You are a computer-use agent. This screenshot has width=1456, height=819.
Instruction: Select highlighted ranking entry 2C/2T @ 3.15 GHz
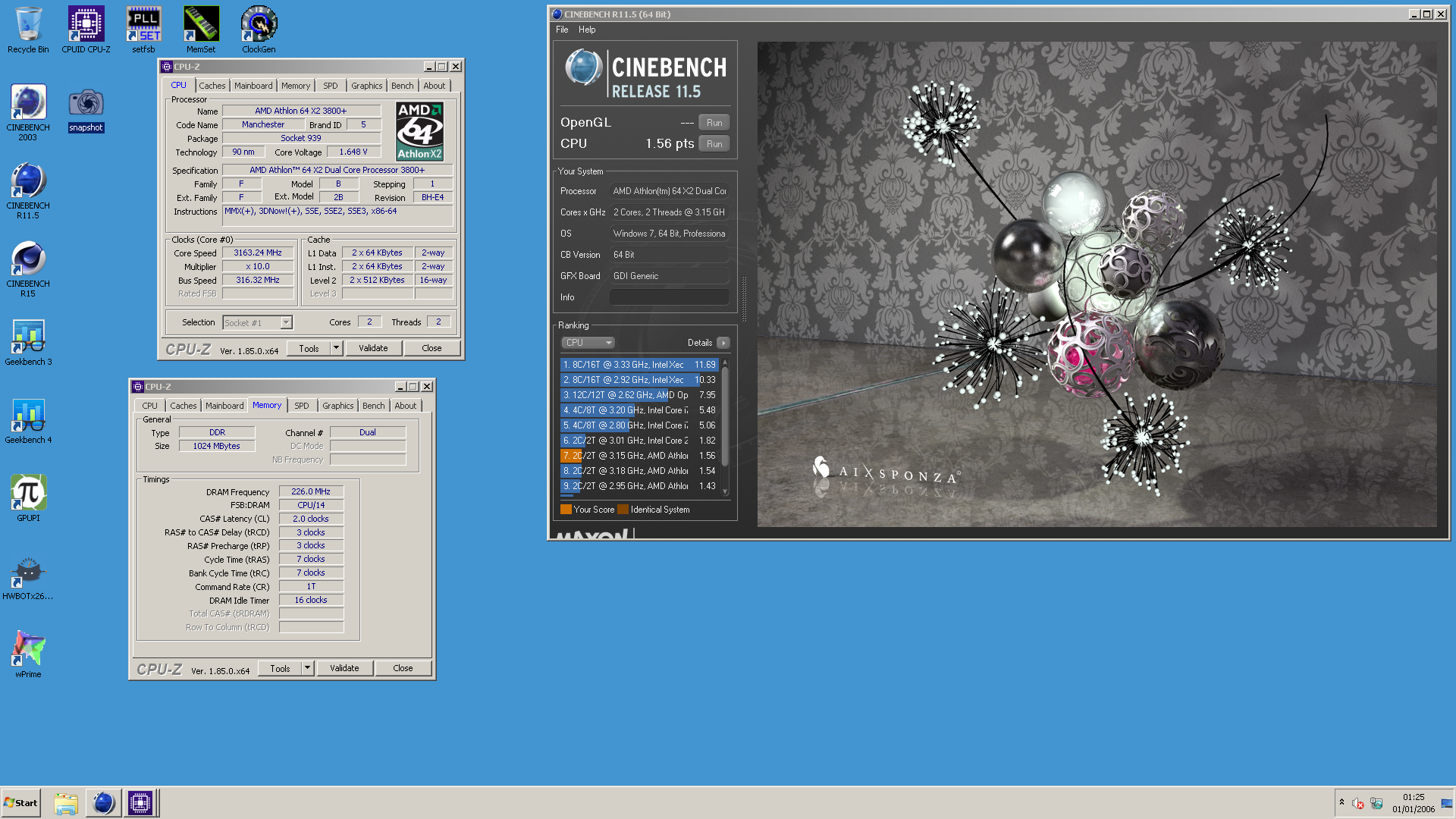tap(640, 456)
